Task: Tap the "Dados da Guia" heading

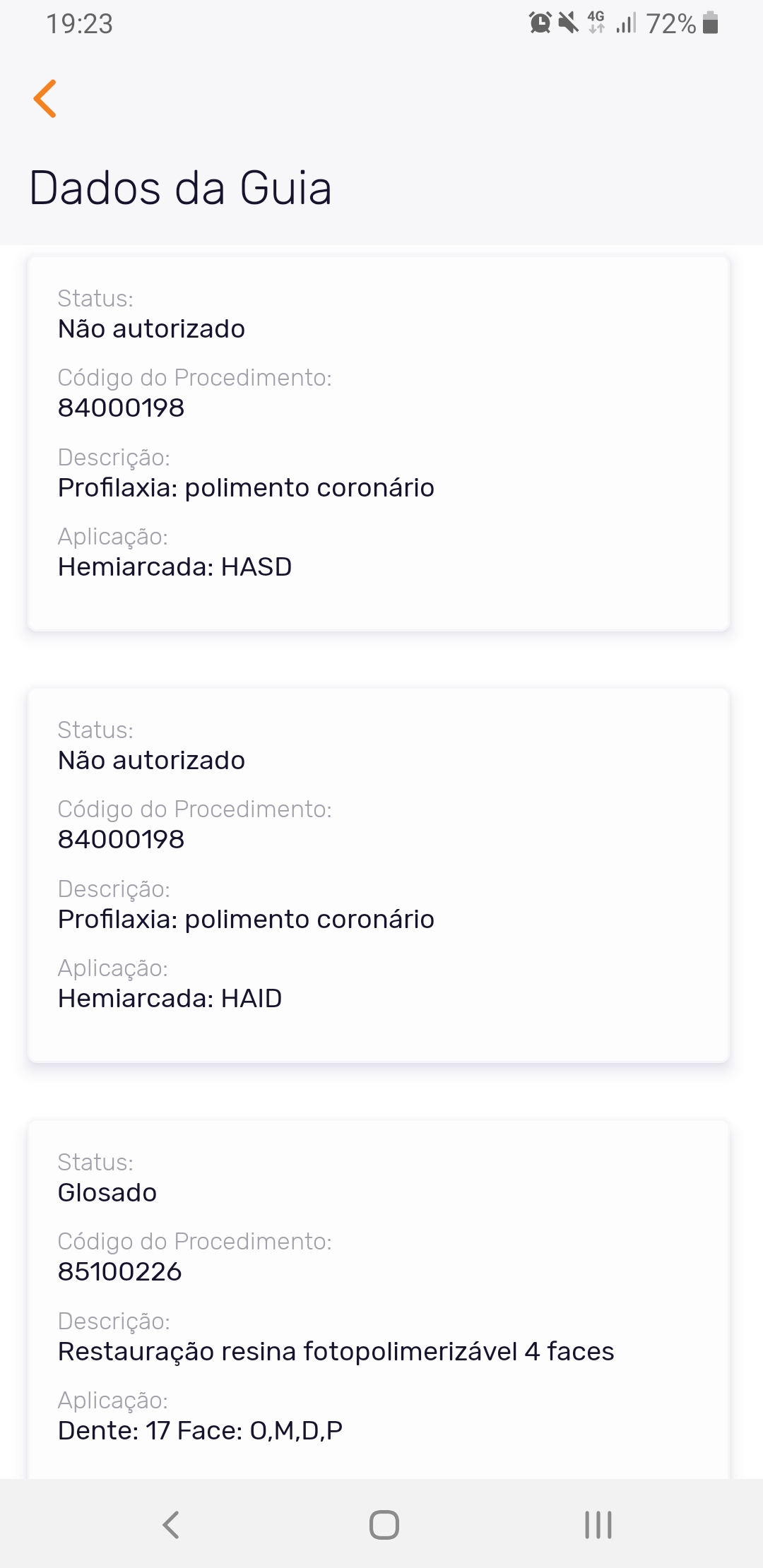Action: tap(181, 189)
